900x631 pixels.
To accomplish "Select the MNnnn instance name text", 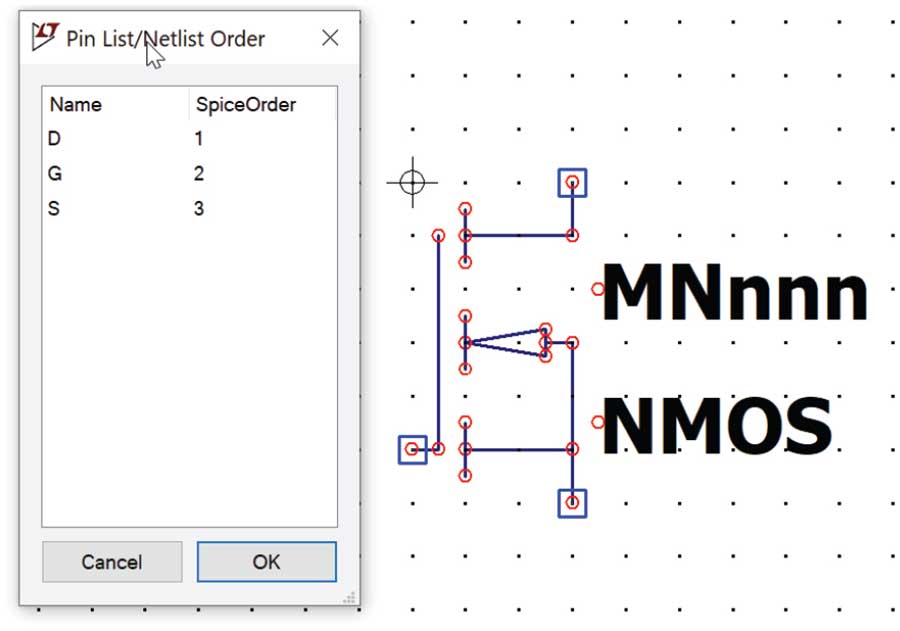I will (735, 293).
